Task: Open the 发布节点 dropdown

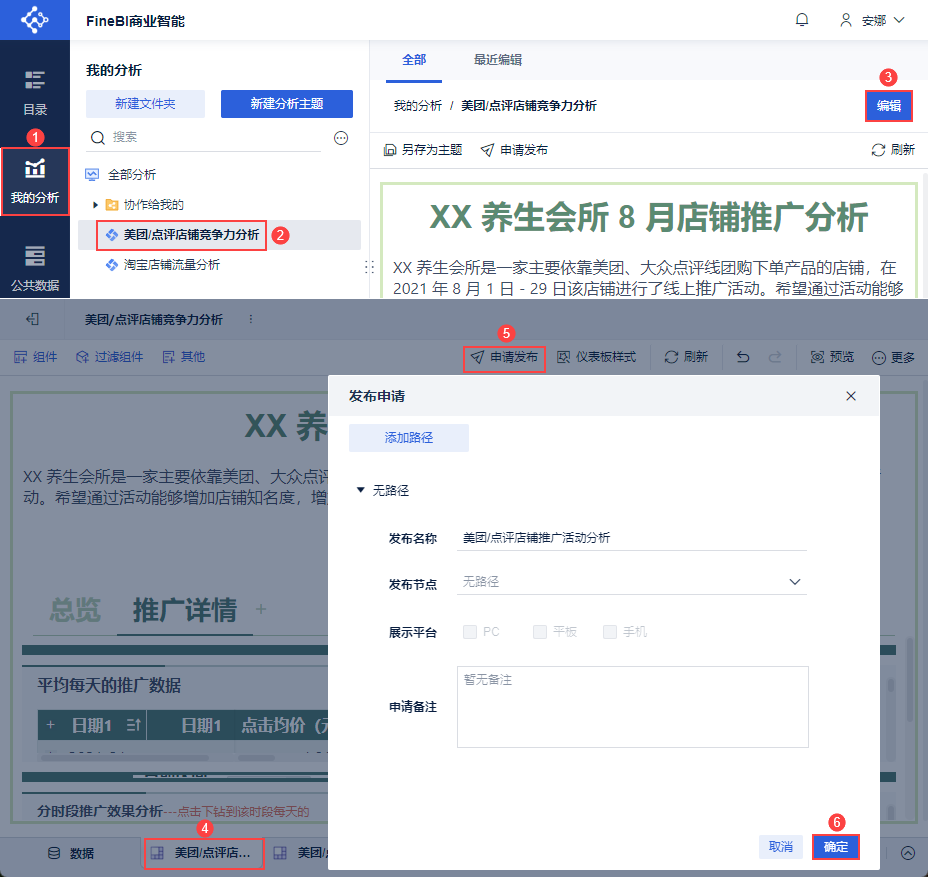Action: point(632,582)
